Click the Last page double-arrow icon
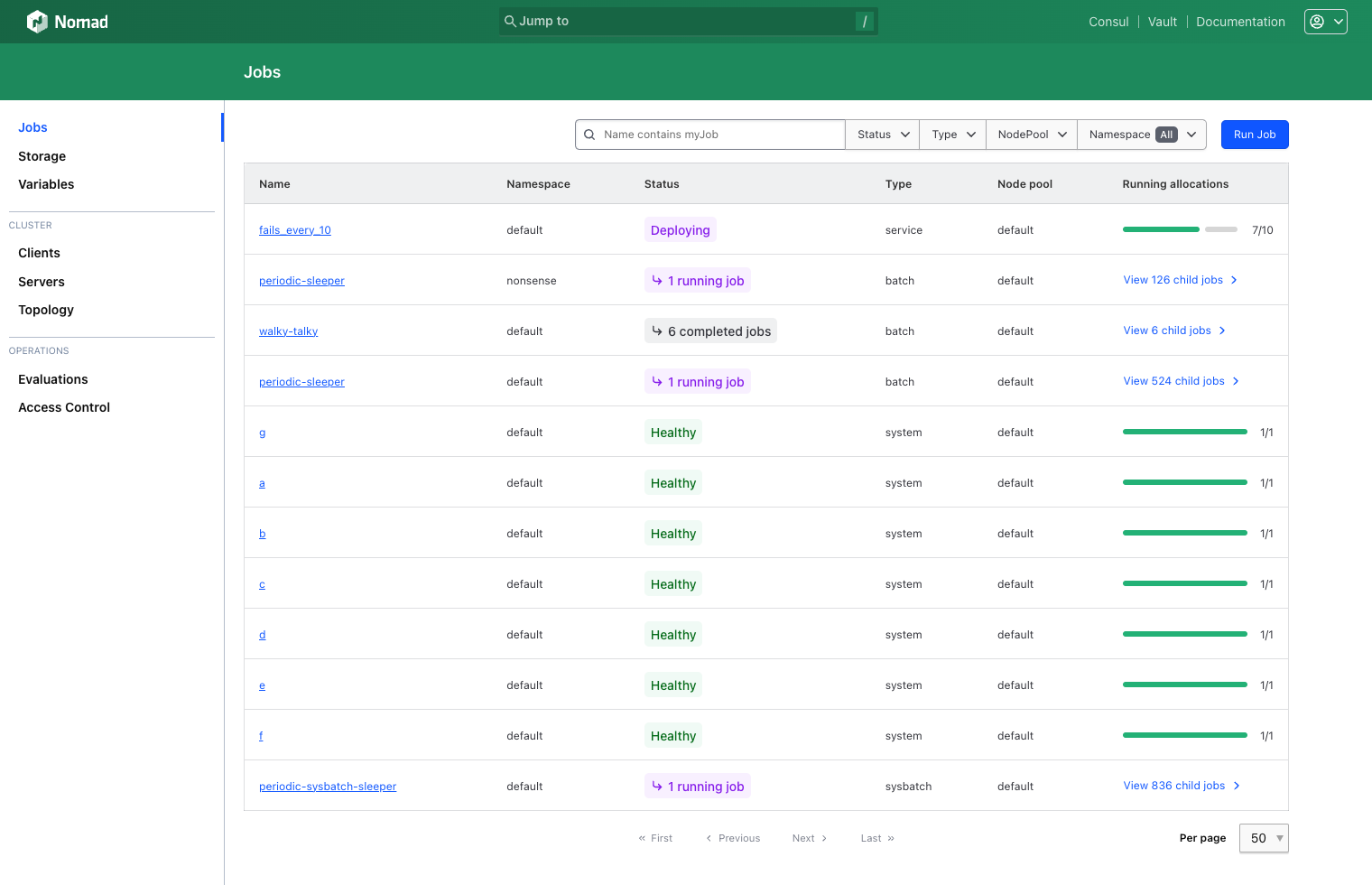The width and height of the screenshot is (1372, 885). (x=891, y=838)
